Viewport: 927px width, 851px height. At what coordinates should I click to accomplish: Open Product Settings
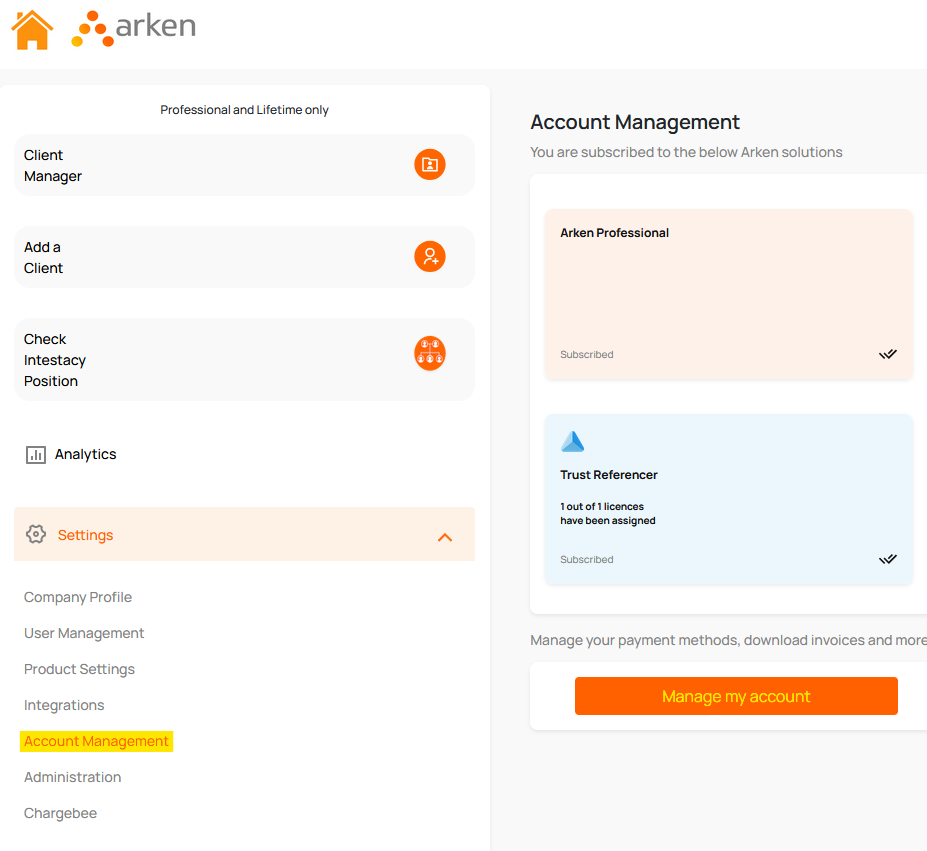click(79, 669)
